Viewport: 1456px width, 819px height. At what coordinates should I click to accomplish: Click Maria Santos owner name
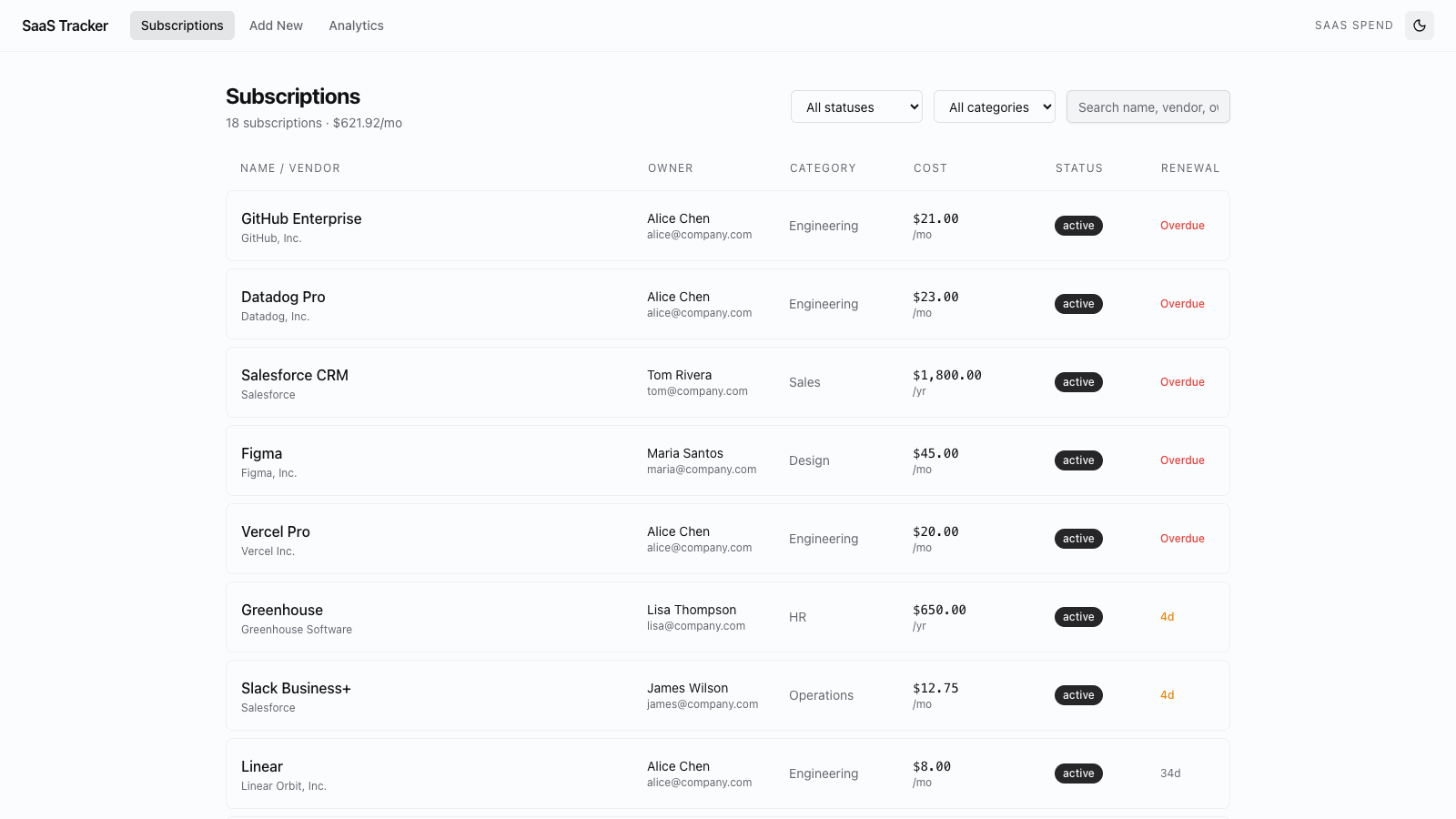tap(685, 453)
